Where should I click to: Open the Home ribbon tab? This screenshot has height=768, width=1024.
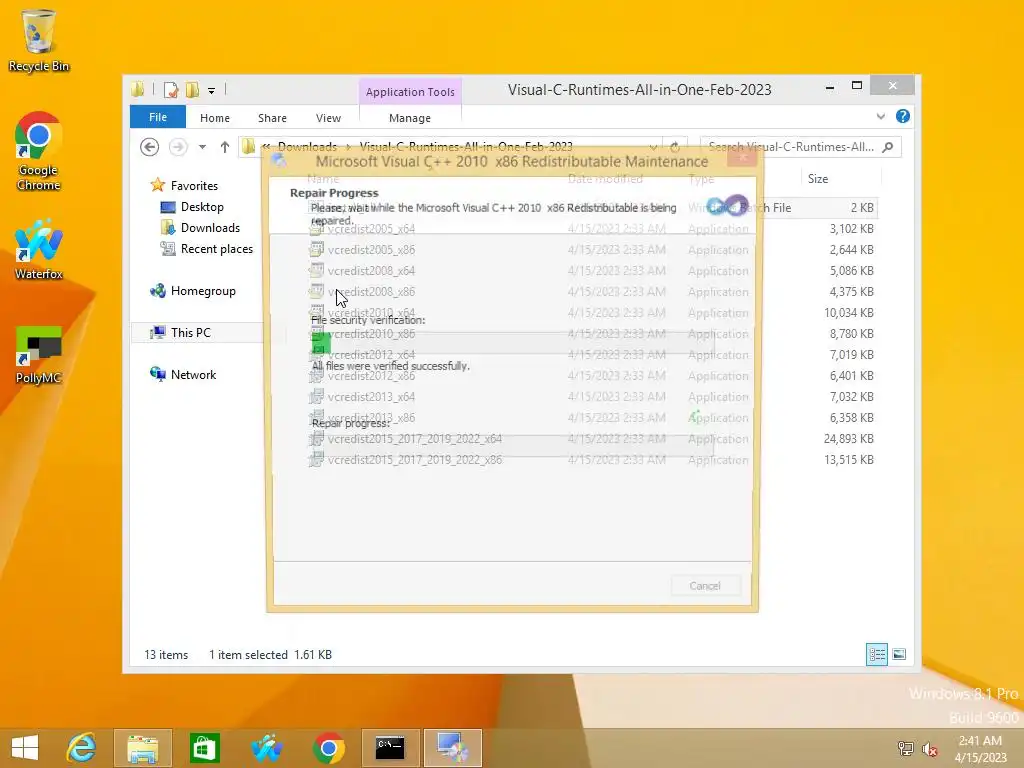point(215,118)
